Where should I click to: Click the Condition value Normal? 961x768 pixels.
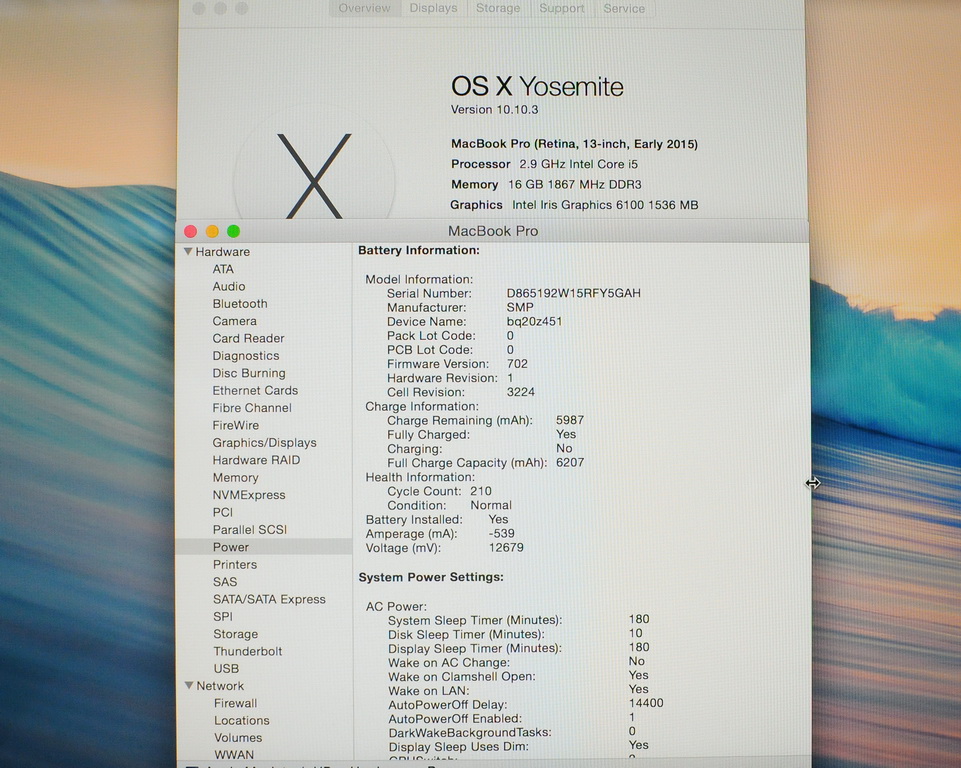[x=491, y=505]
